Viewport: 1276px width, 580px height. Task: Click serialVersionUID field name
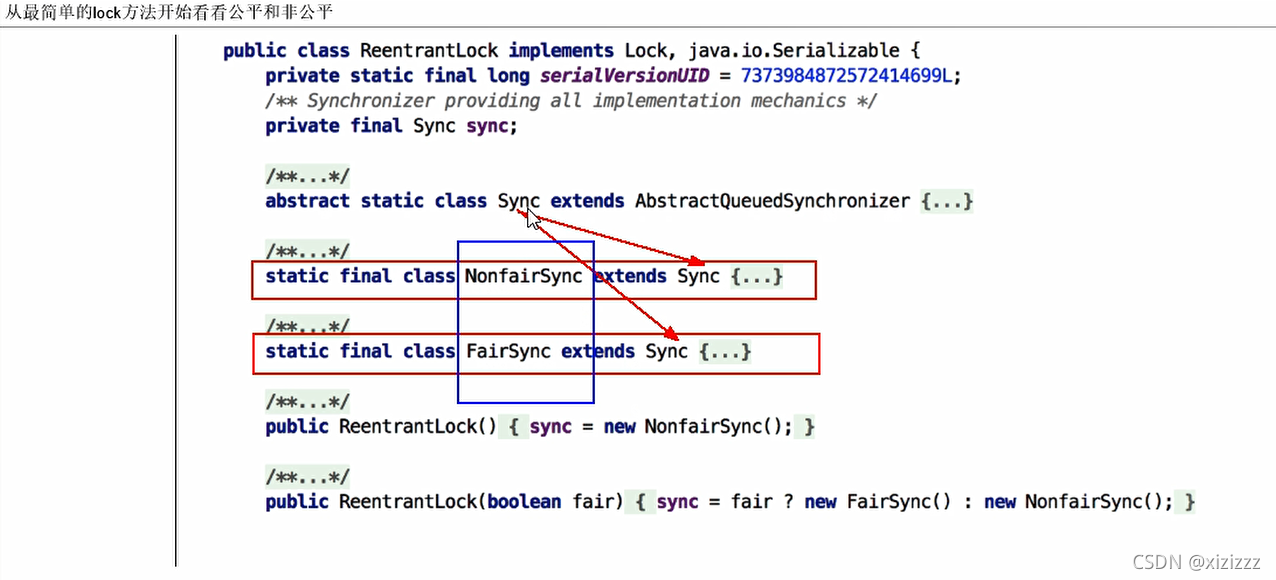(624, 76)
